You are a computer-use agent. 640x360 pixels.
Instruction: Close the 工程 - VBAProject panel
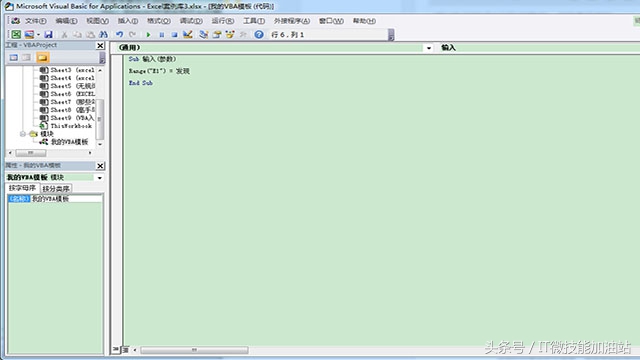(100, 46)
